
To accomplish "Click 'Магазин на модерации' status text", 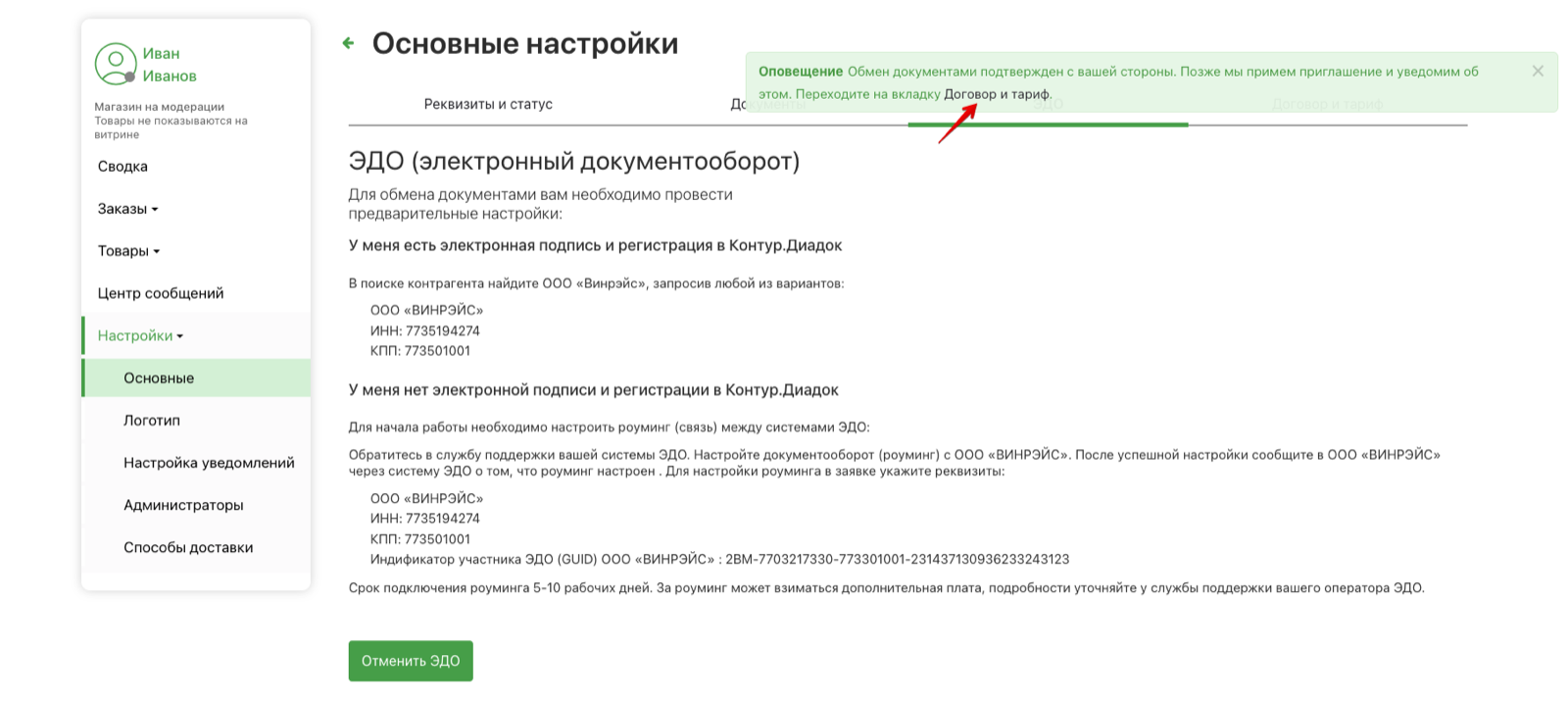I will tap(160, 107).
